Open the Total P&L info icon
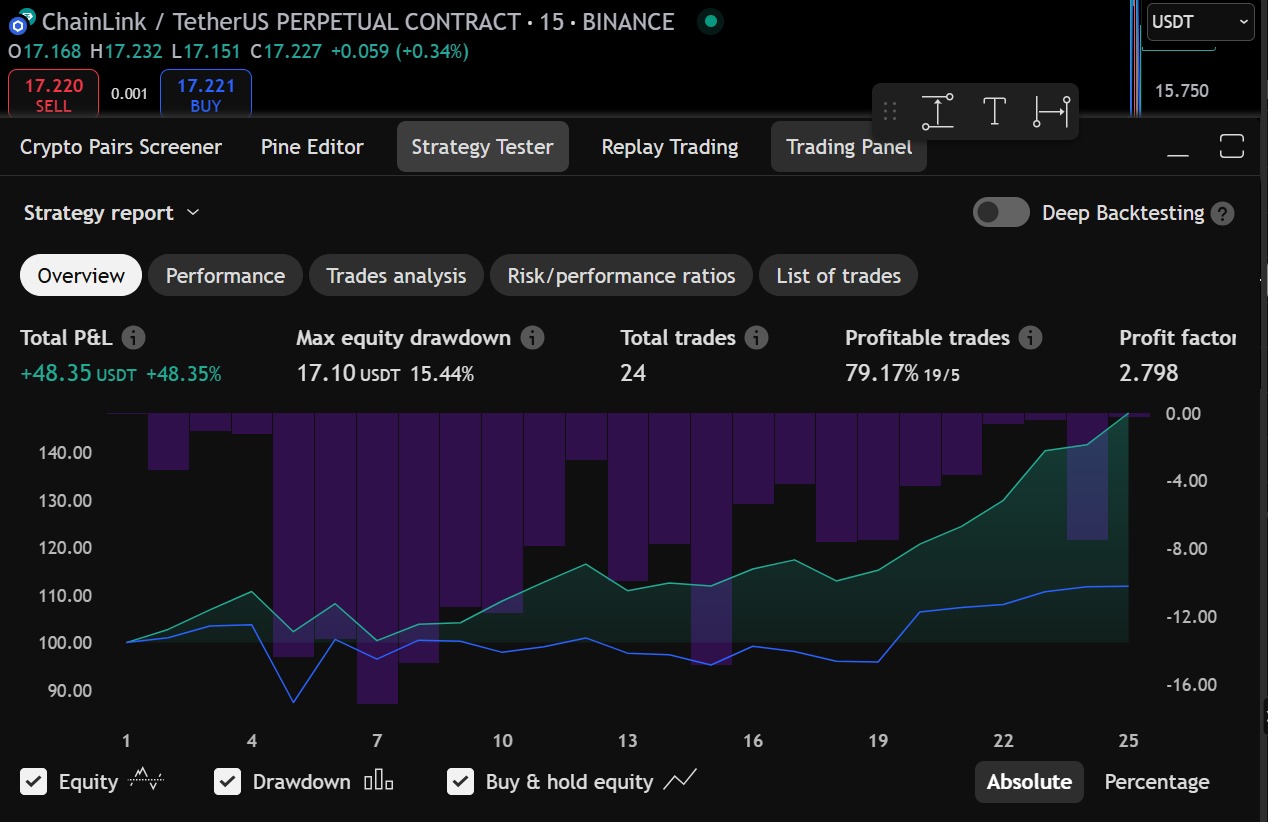This screenshot has width=1268, height=822. [x=133, y=338]
